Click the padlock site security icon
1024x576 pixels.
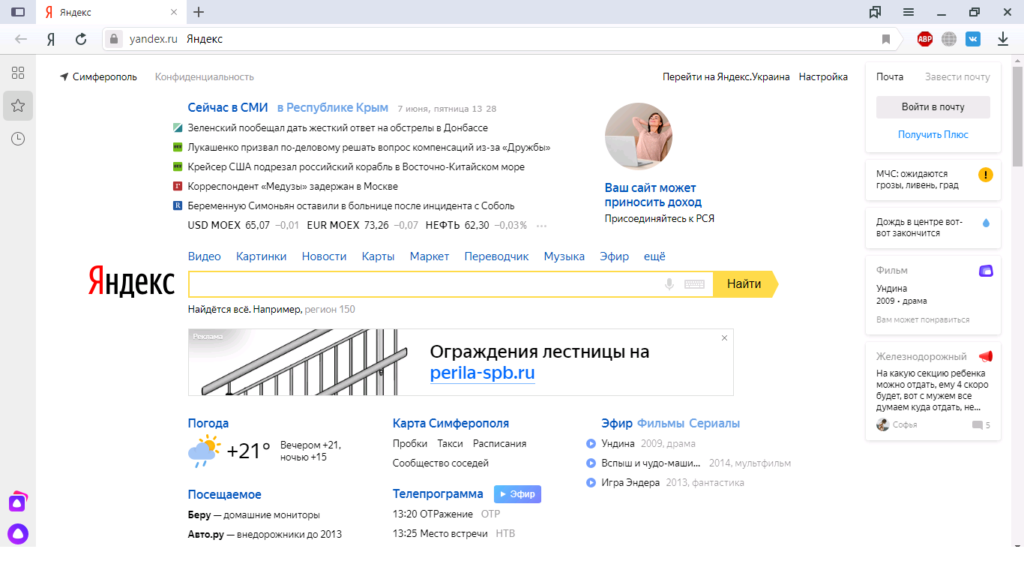click(x=114, y=39)
